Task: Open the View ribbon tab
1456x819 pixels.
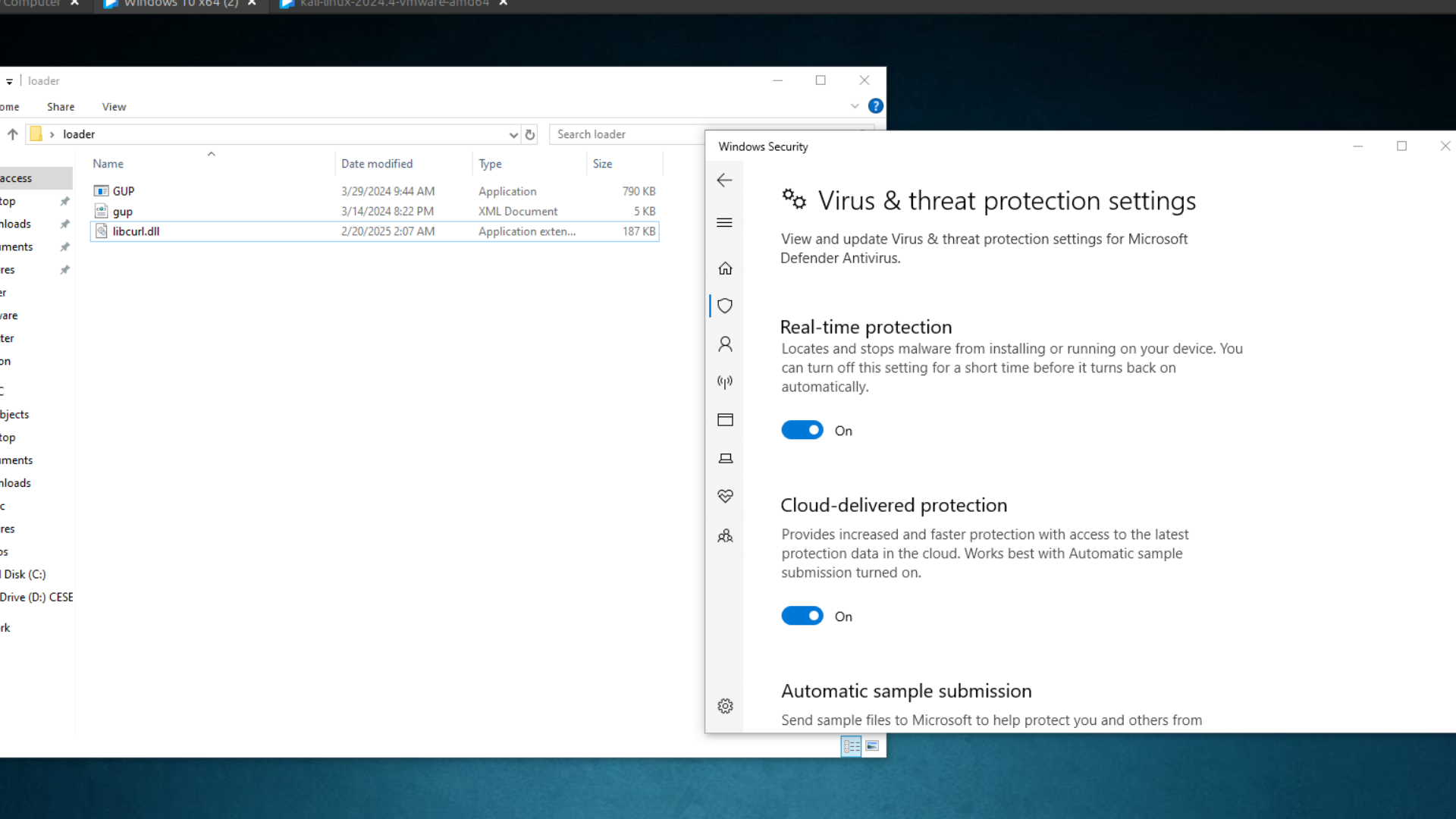Action: (114, 107)
